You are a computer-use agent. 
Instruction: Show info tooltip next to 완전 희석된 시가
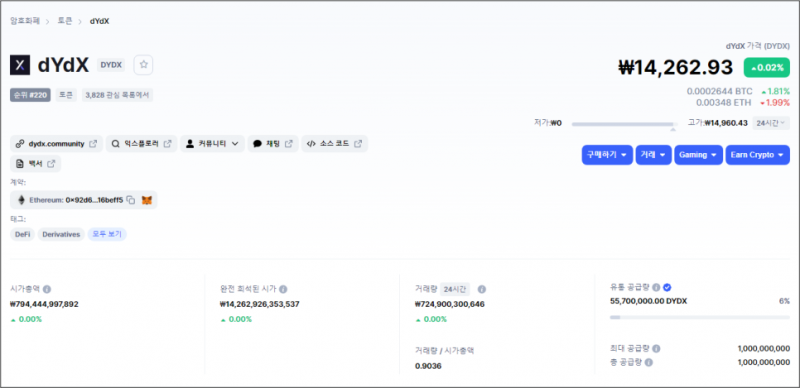[x=283, y=289]
